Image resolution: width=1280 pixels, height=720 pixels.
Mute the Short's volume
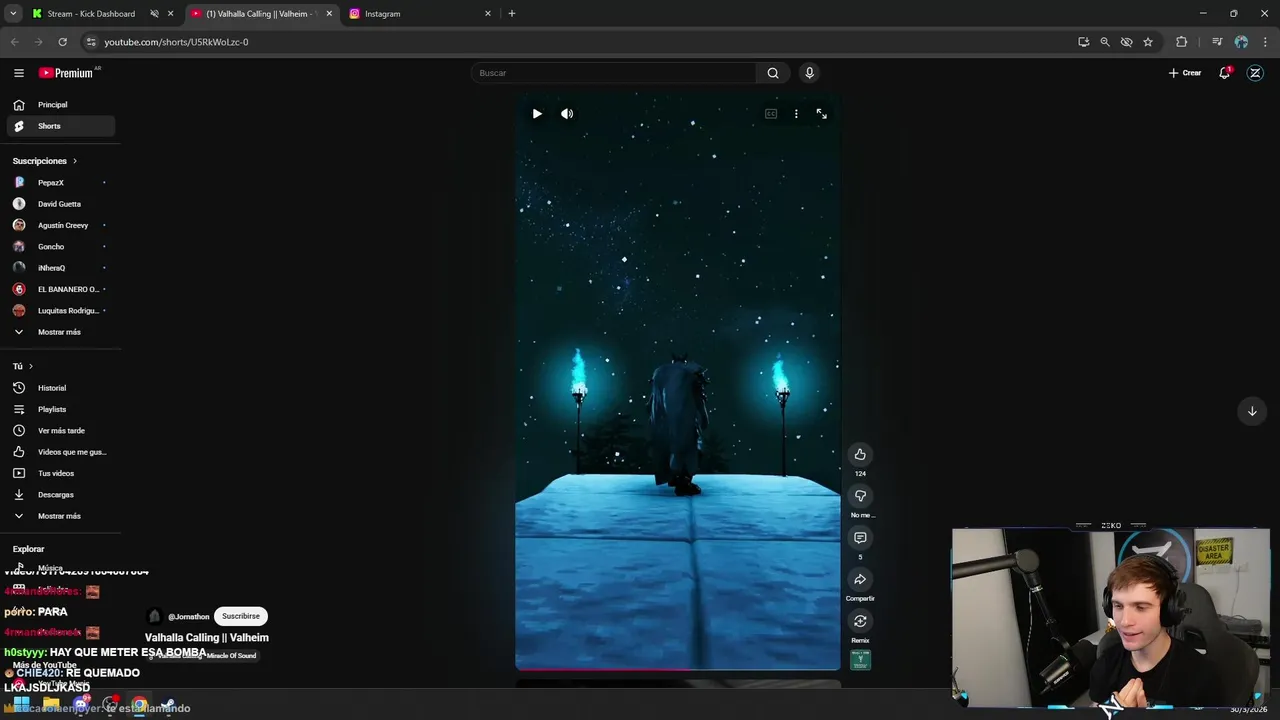tap(567, 114)
